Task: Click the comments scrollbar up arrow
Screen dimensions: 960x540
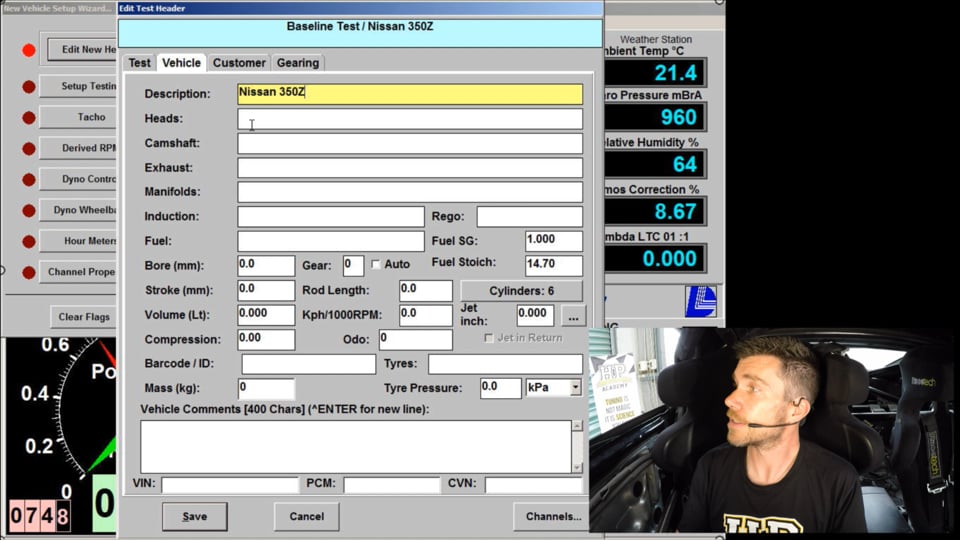Action: tap(577, 426)
